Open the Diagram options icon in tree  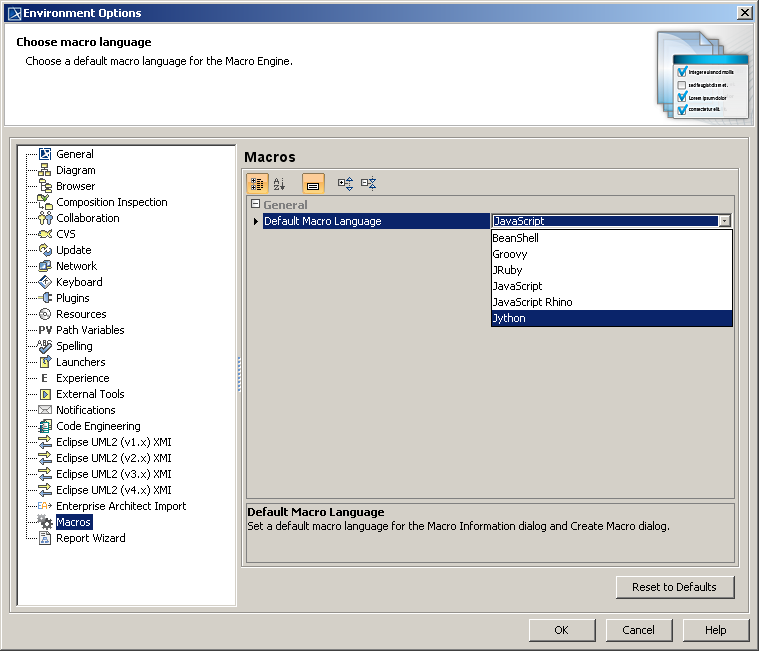point(45,170)
